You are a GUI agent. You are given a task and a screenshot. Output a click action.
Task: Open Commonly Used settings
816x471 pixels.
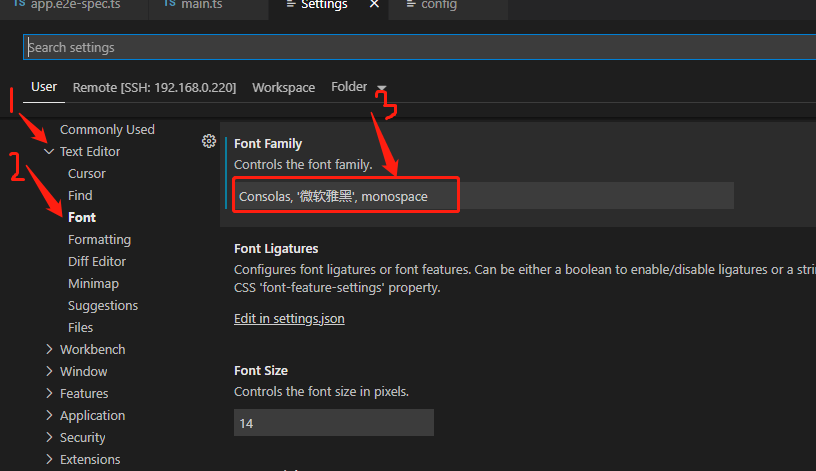[x=107, y=130]
